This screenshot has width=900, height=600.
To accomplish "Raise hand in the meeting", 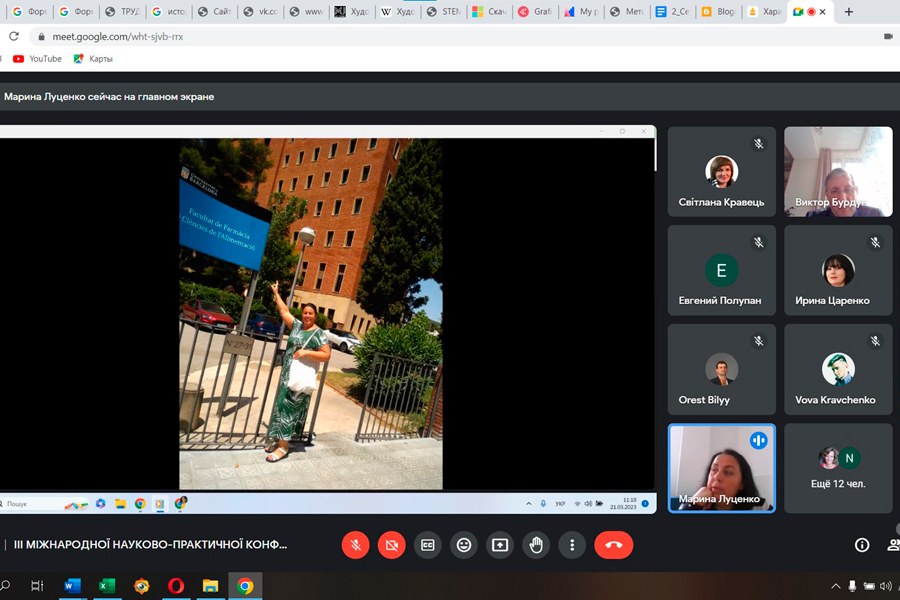I will [x=536, y=545].
